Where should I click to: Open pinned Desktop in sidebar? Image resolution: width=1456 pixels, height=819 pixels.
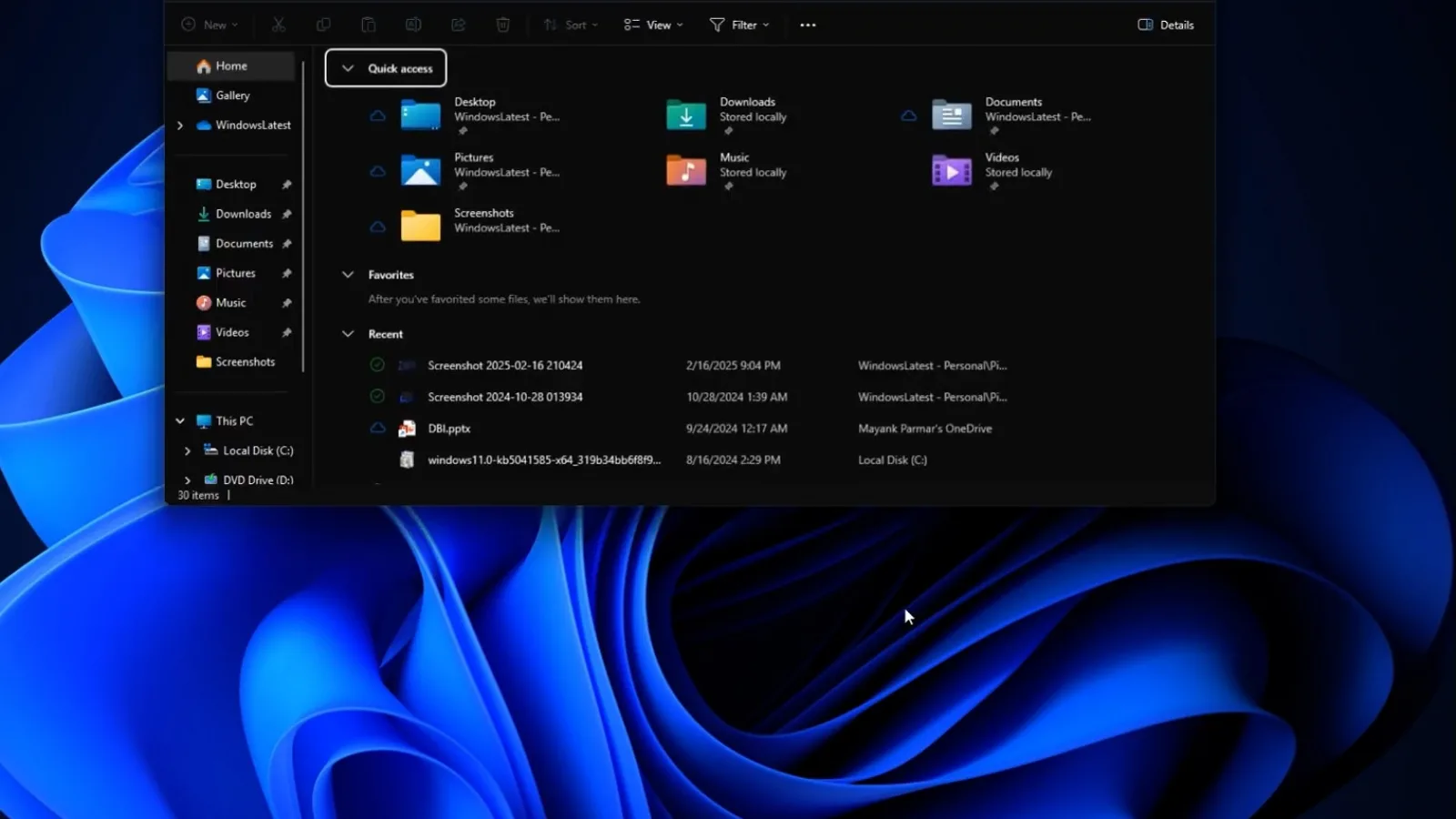tap(227, 184)
